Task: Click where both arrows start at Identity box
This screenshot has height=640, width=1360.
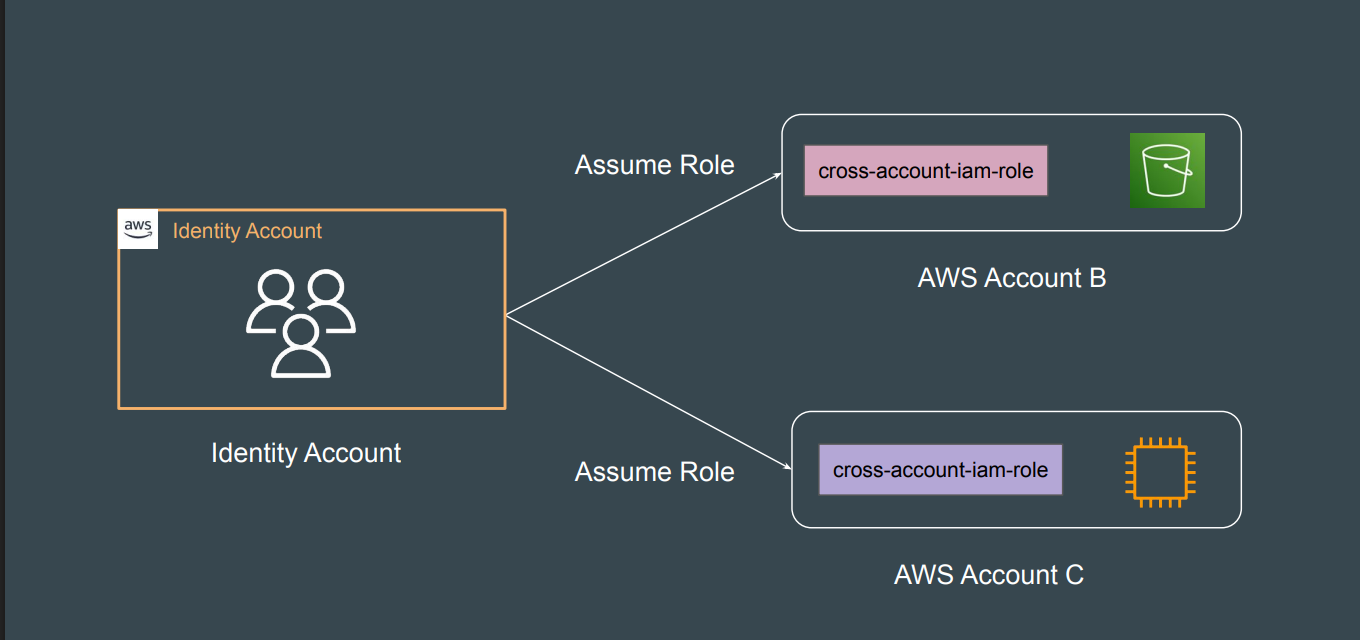Action: (507, 316)
